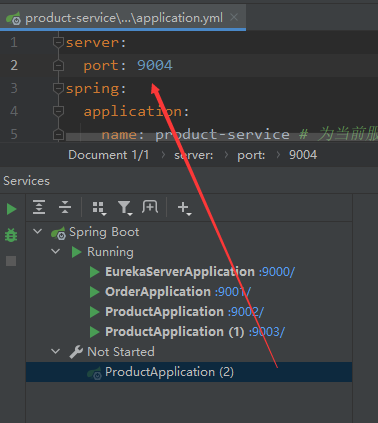Click run icon beside OrderApplication
The height and width of the screenshot is (423, 378).
[95, 292]
